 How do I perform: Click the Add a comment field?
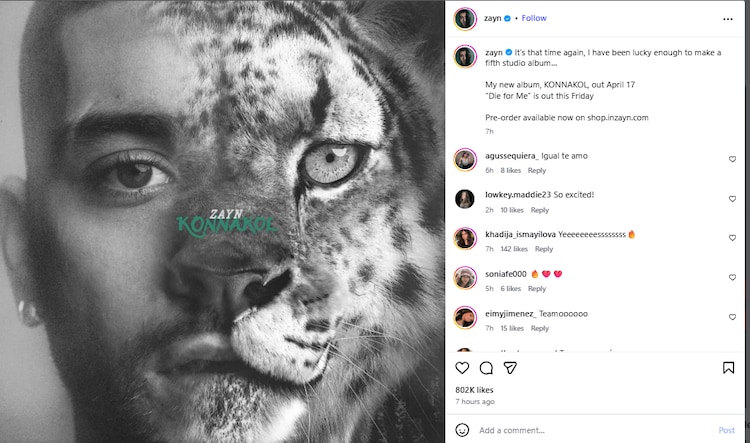590,430
